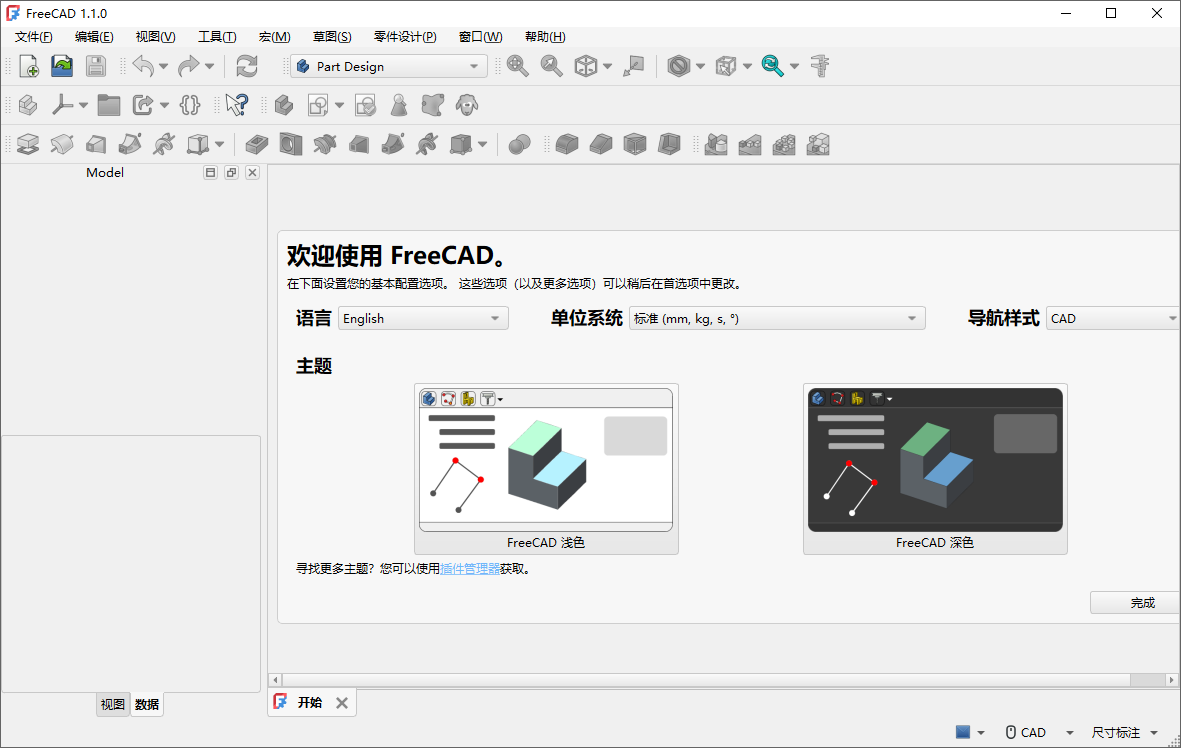
Task: Open the 语言 dropdown showing English
Action: [421, 318]
